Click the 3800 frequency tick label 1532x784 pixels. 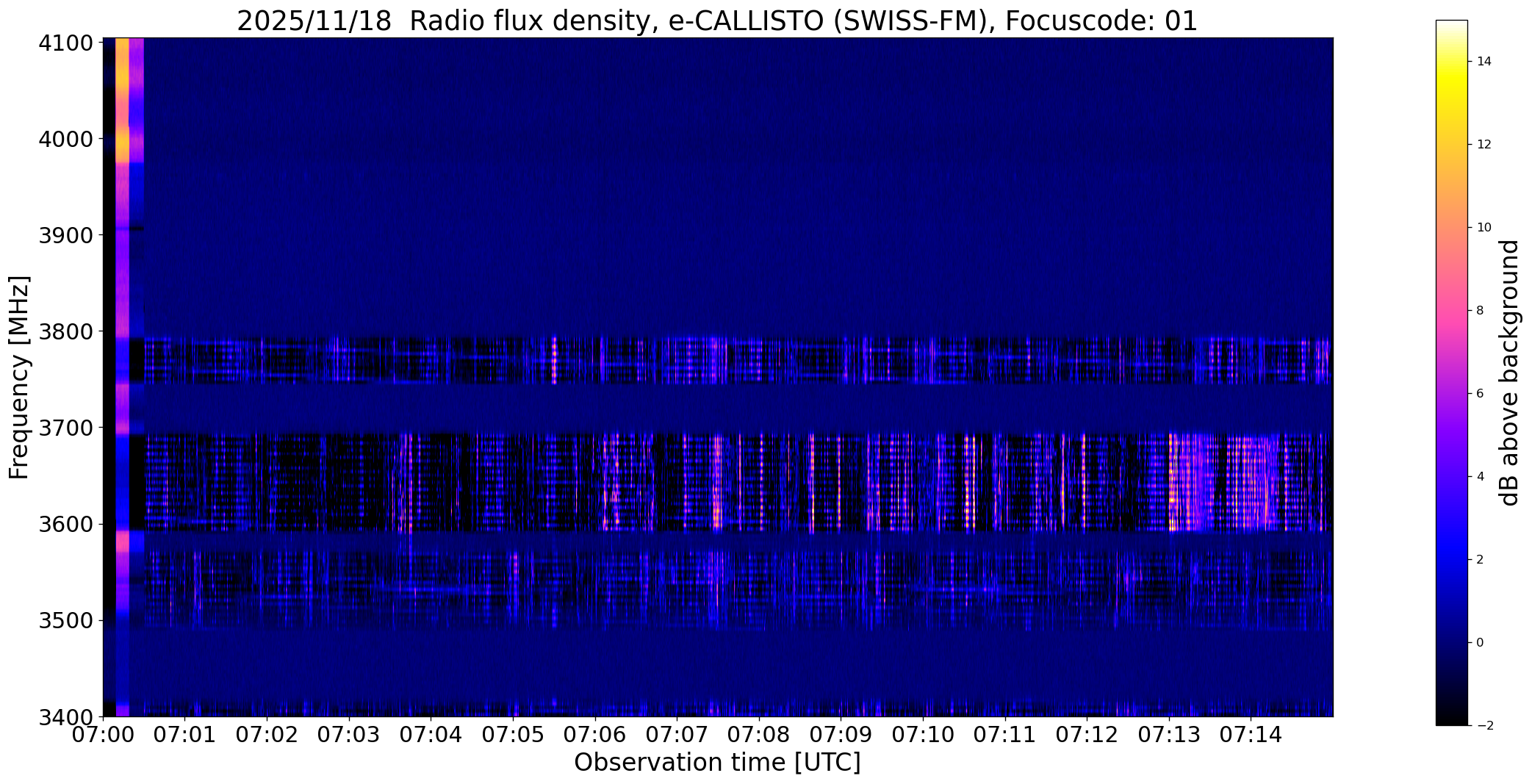click(x=65, y=331)
